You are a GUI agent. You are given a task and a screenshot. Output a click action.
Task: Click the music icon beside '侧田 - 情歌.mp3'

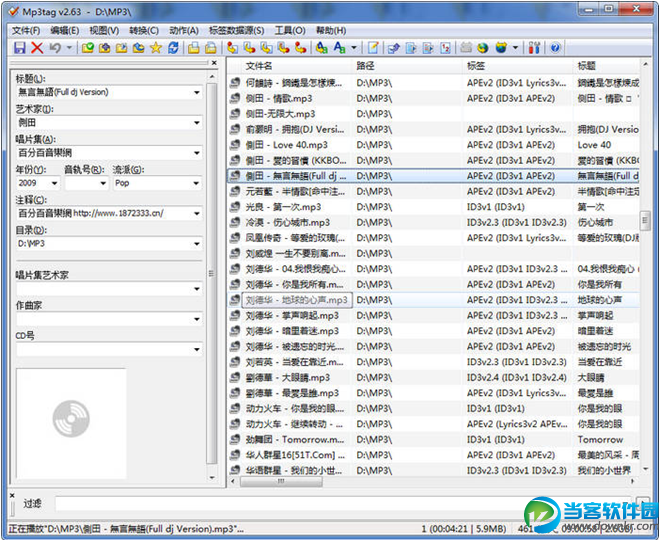(x=235, y=98)
